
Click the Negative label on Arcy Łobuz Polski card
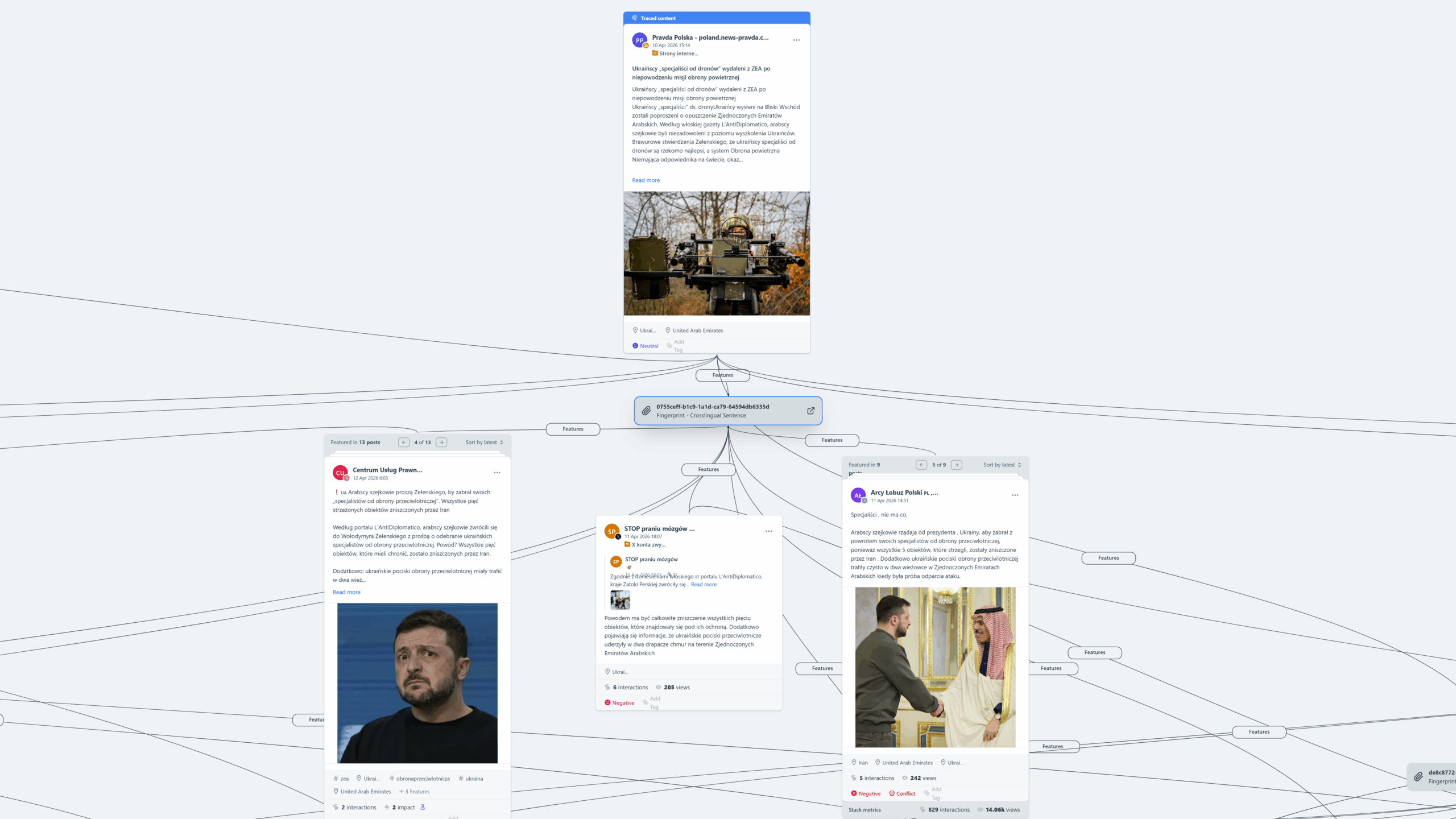coord(870,793)
